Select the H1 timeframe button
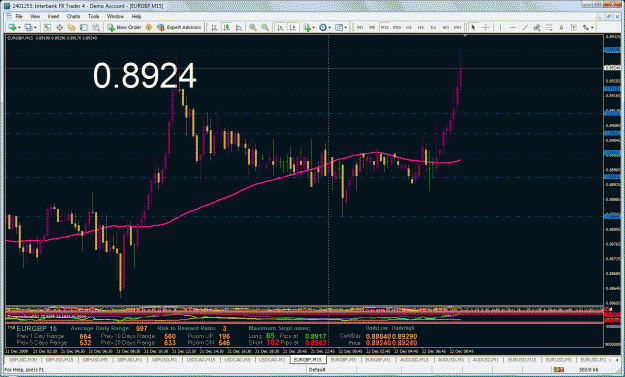625x377 pixels. click(x=409, y=27)
